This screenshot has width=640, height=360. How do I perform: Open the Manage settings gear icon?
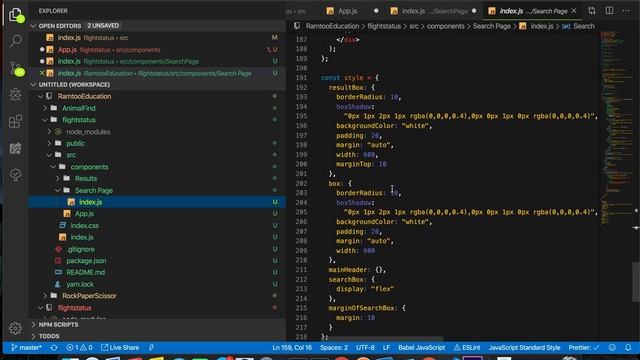pyautogui.click(x=16, y=328)
